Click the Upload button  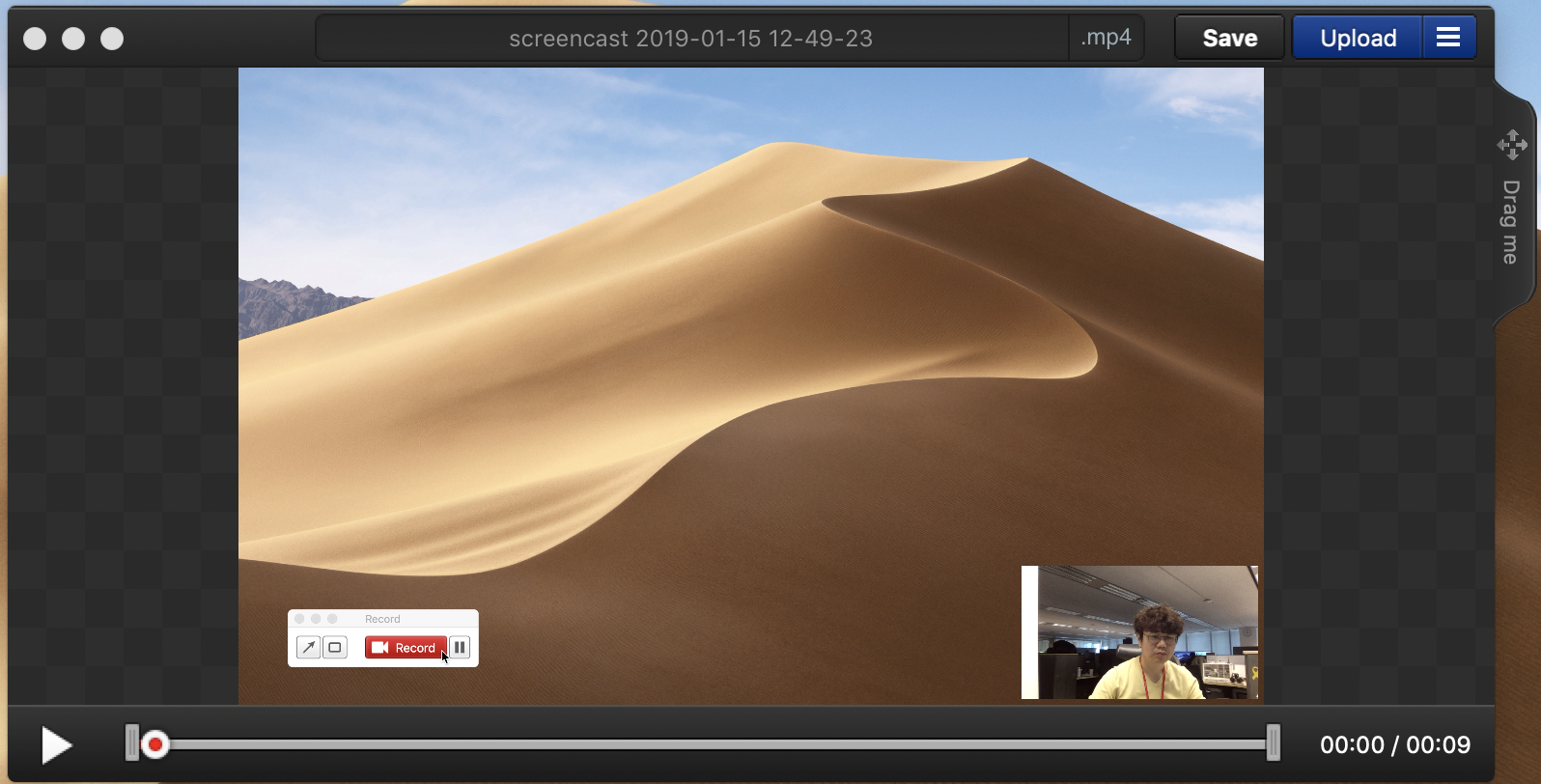(1358, 38)
